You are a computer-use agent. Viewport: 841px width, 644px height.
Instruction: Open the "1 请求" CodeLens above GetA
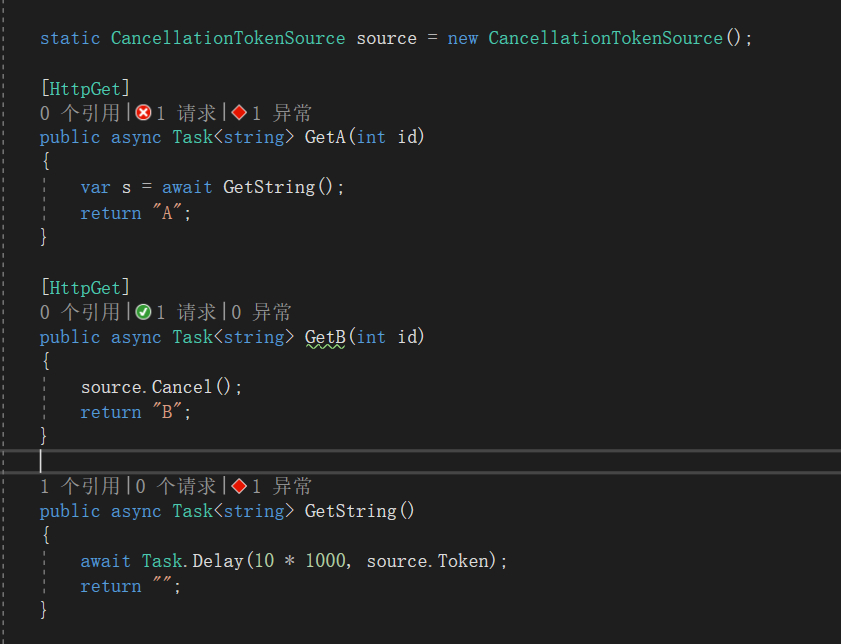[x=184, y=113]
